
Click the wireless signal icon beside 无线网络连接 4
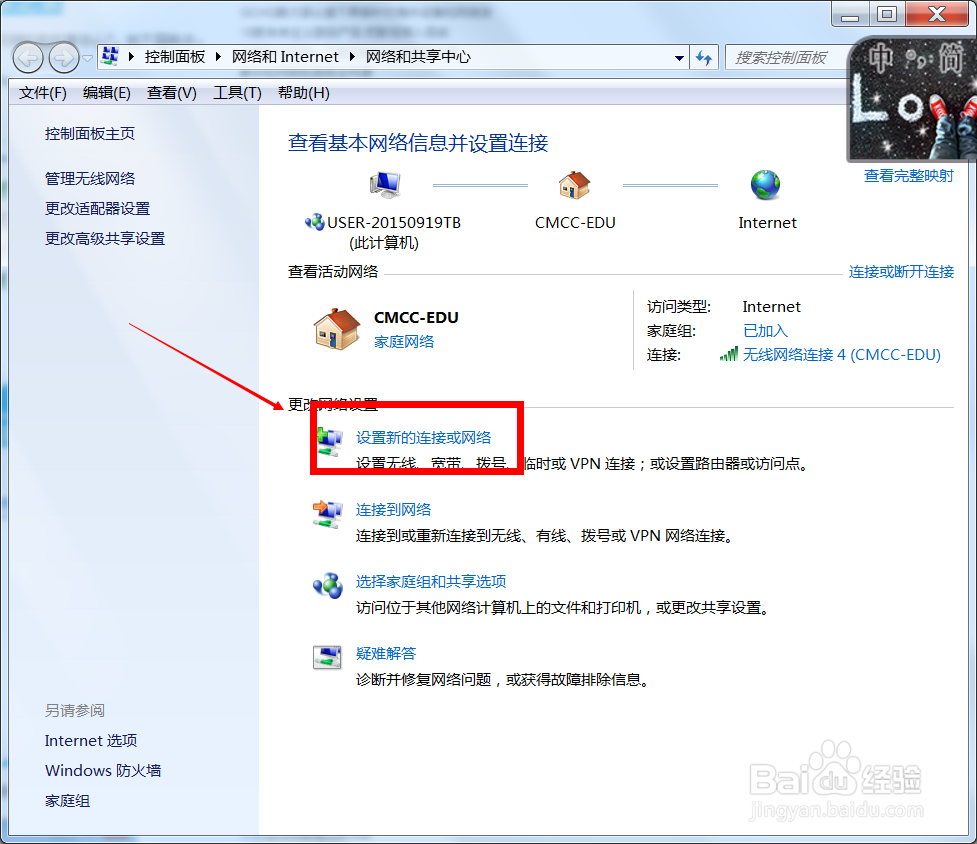729,354
